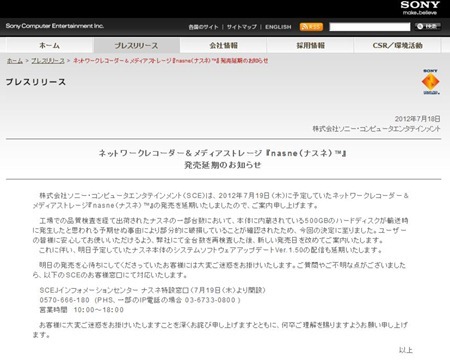The width and height of the screenshot is (450, 360).
Task: Open the PlayStation family logo icon
Action: coord(431,82)
